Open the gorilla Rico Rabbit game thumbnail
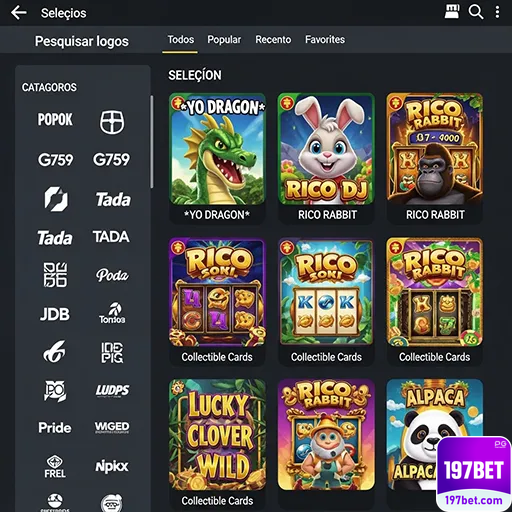The height and width of the screenshot is (512, 512). click(435, 149)
